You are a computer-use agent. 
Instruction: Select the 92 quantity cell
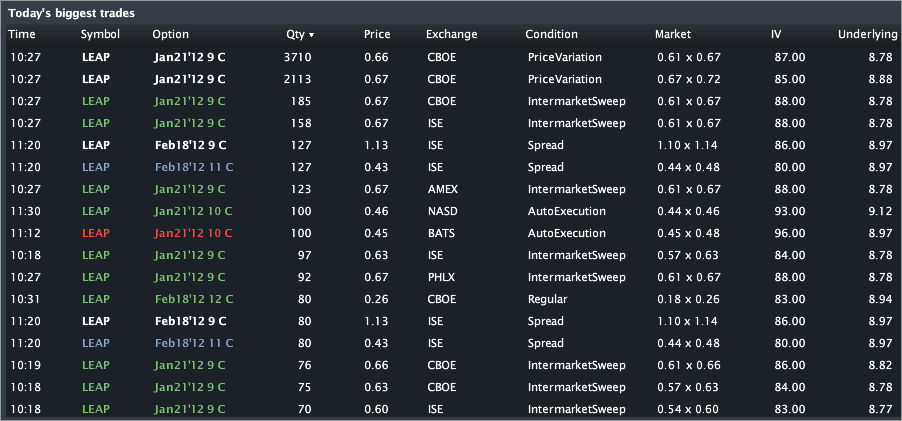(304, 277)
